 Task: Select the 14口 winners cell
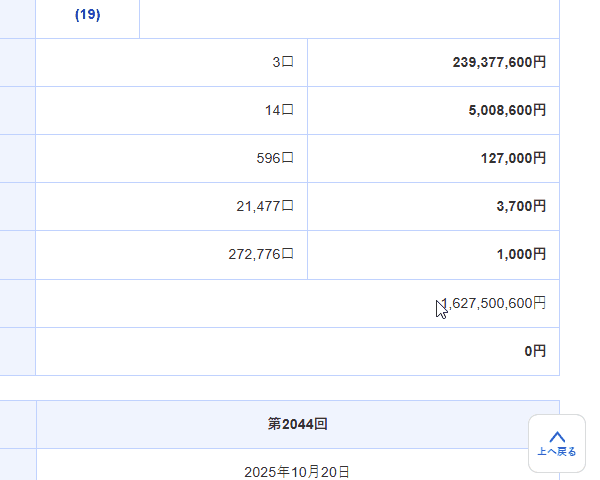(279, 110)
